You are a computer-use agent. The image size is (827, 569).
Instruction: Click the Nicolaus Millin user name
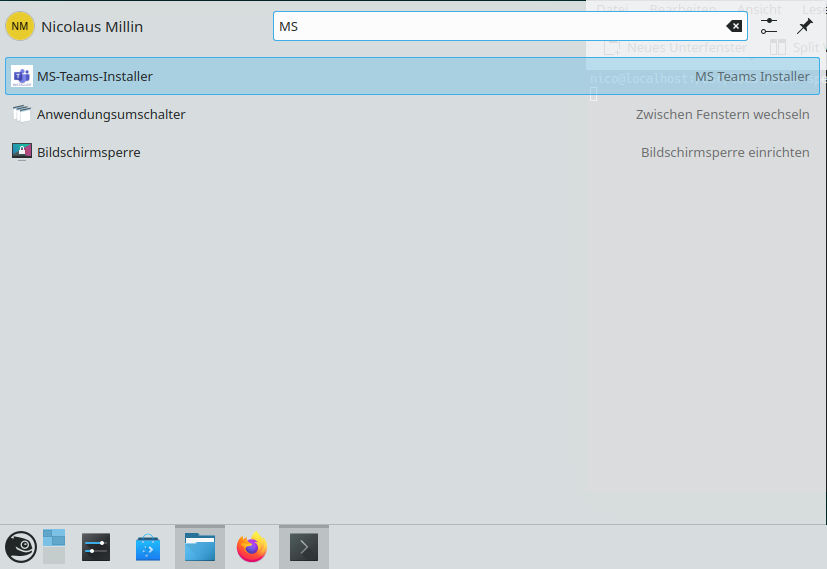point(92,27)
